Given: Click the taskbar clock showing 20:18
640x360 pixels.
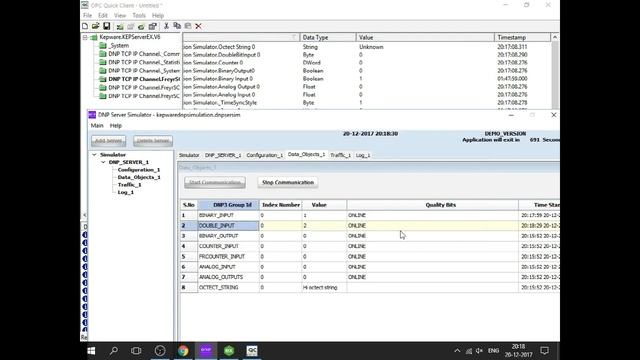Looking at the screenshot, I should [x=518, y=351].
